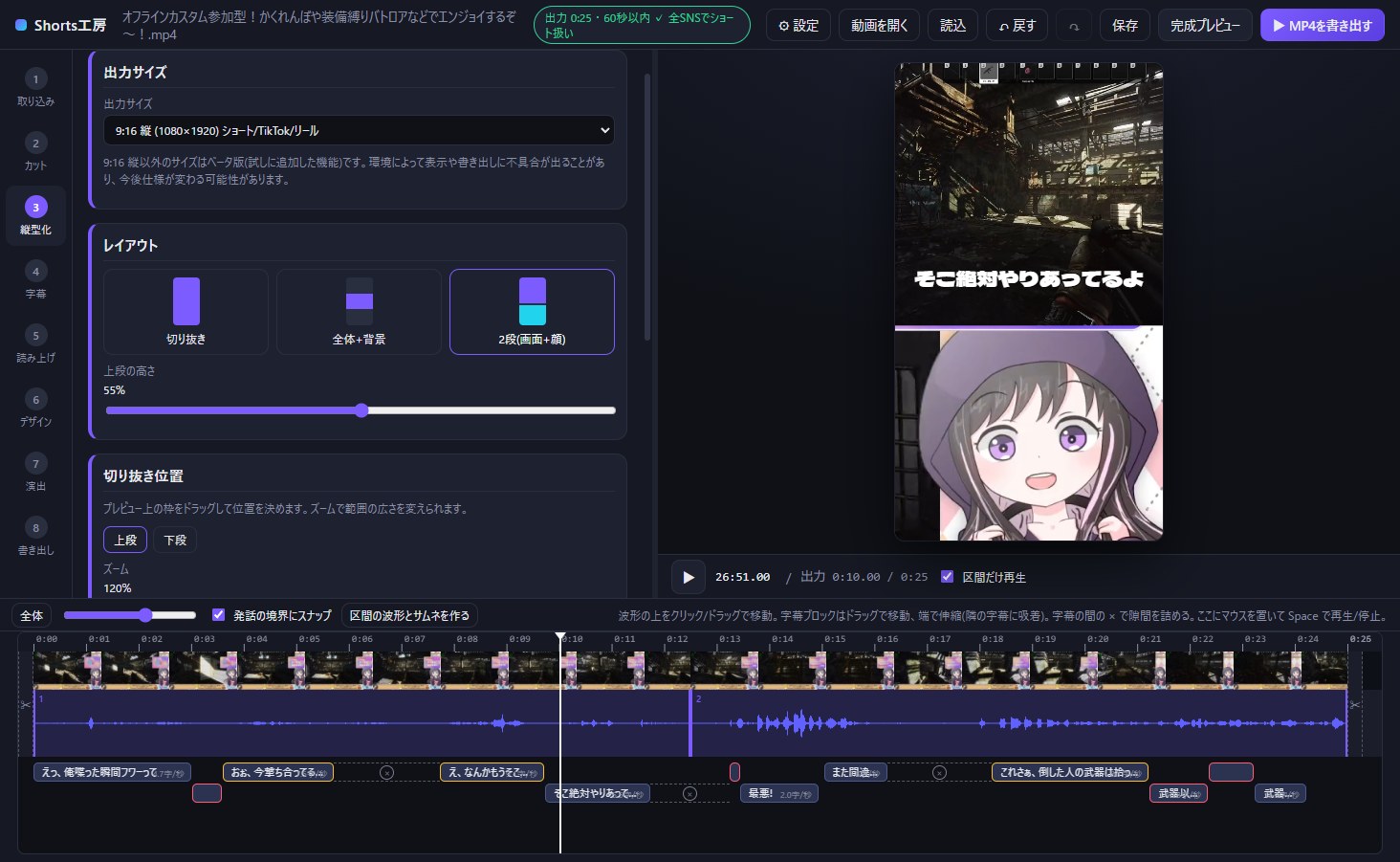The image size is (1400, 862).
Task: Go to step 1 取り込み
Action: 35,87
